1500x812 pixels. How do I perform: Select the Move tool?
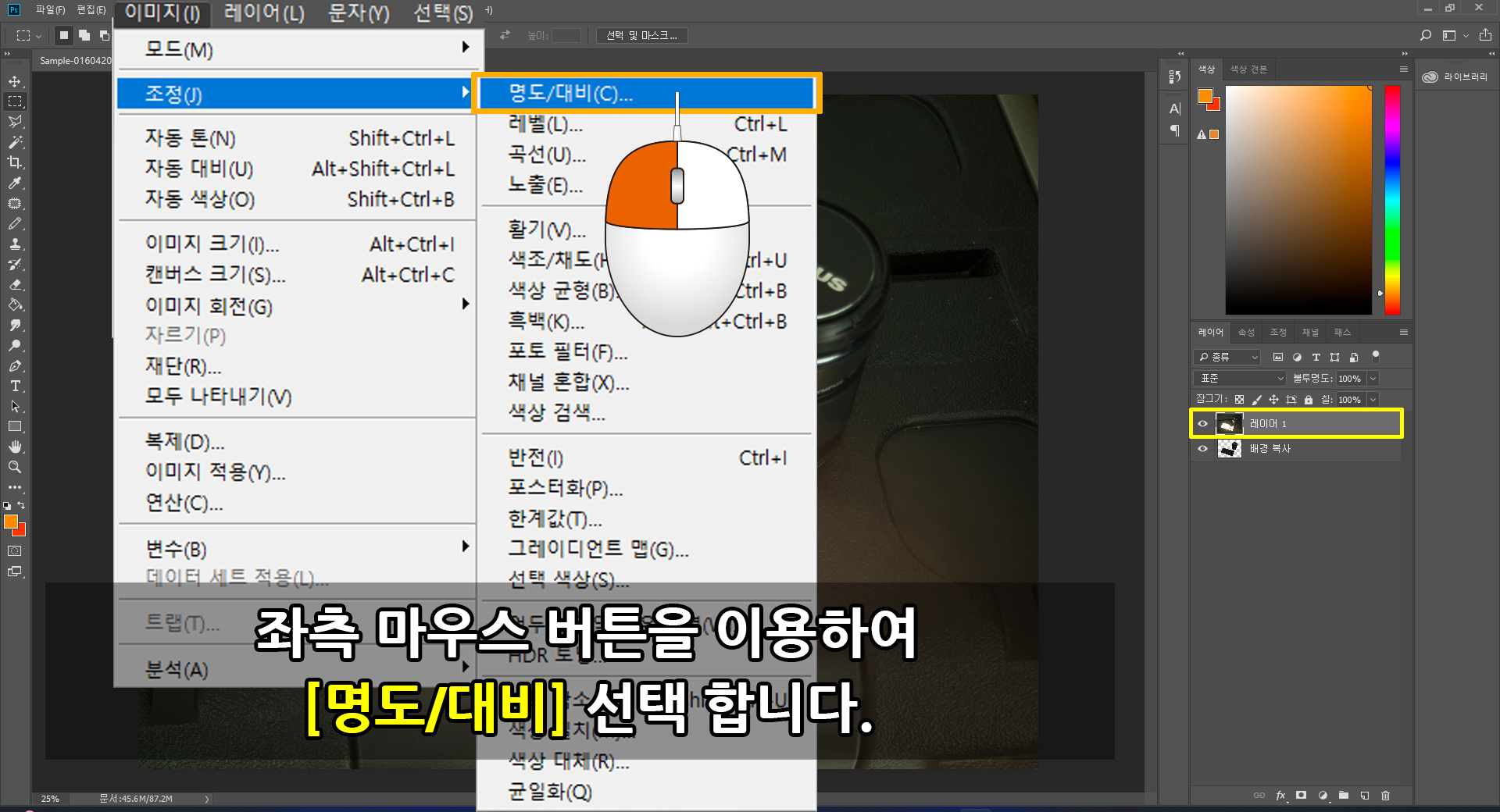15,81
